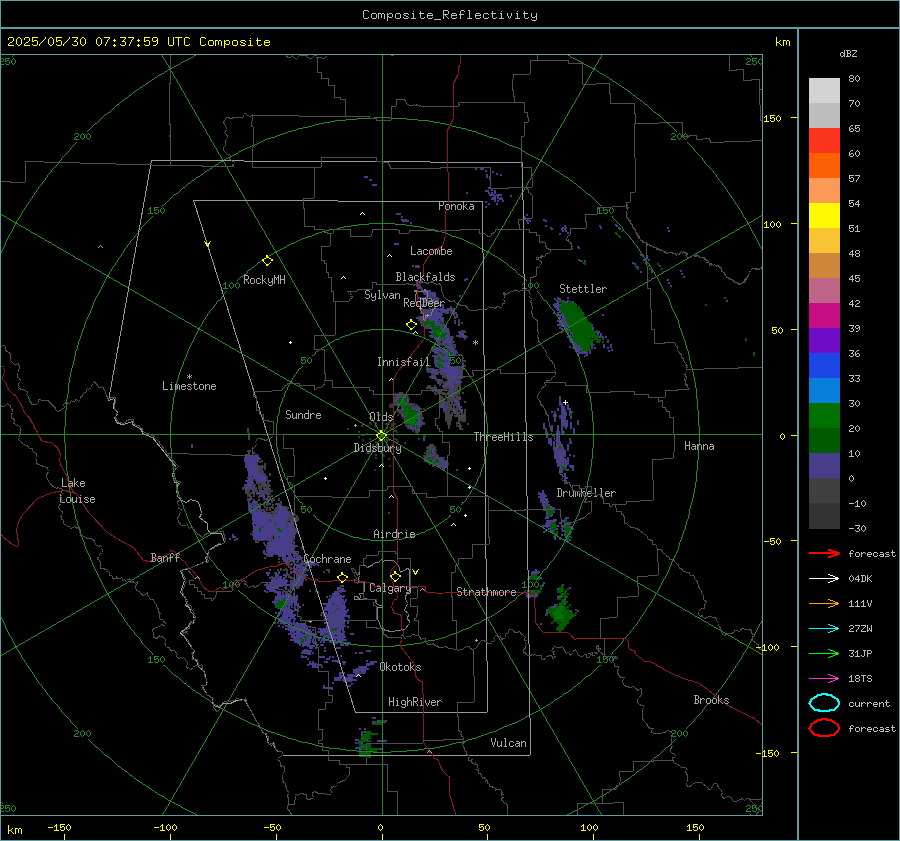Choose blue swatch between 36 and 33
This screenshot has width=900, height=841.
[x=824, y=366]
